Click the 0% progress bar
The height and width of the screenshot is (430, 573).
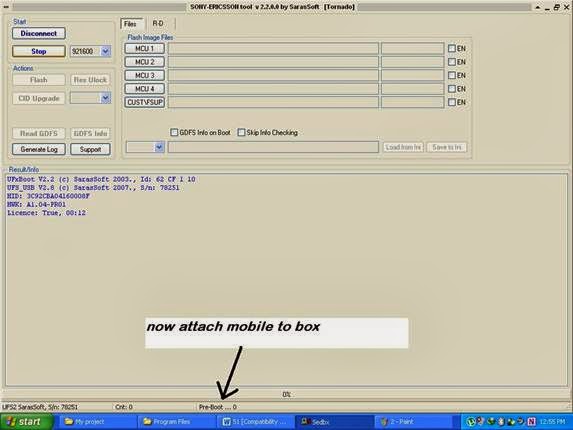pos(286,395)
